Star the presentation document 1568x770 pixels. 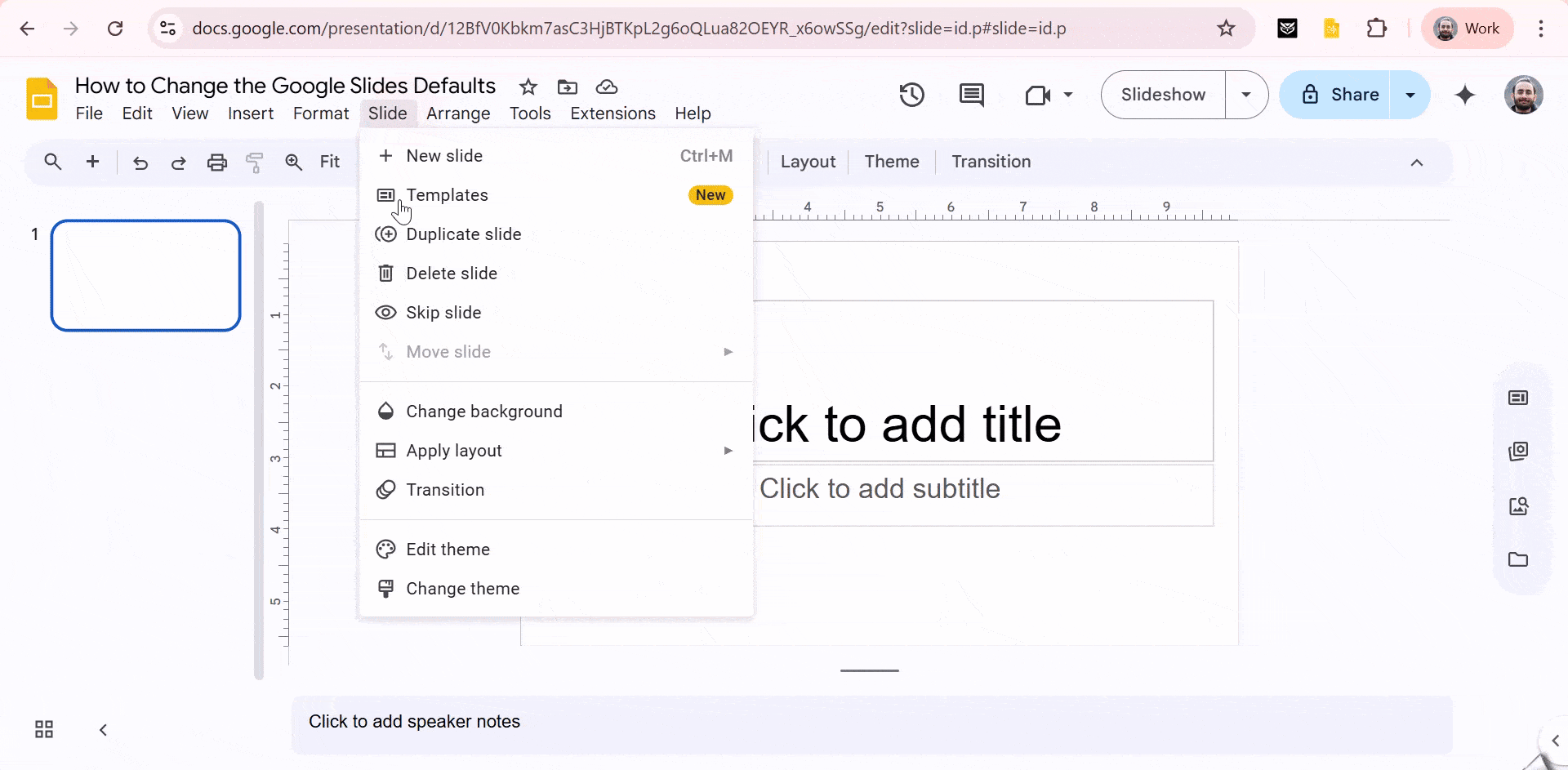tap(528, 87)
